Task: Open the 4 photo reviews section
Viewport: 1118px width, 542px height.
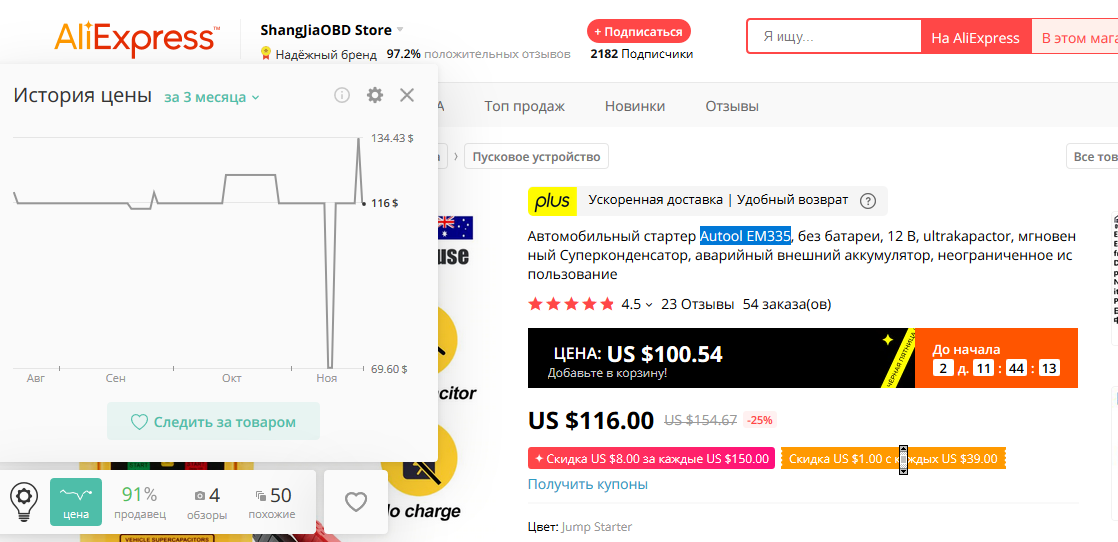Action: tap(207, 503)
